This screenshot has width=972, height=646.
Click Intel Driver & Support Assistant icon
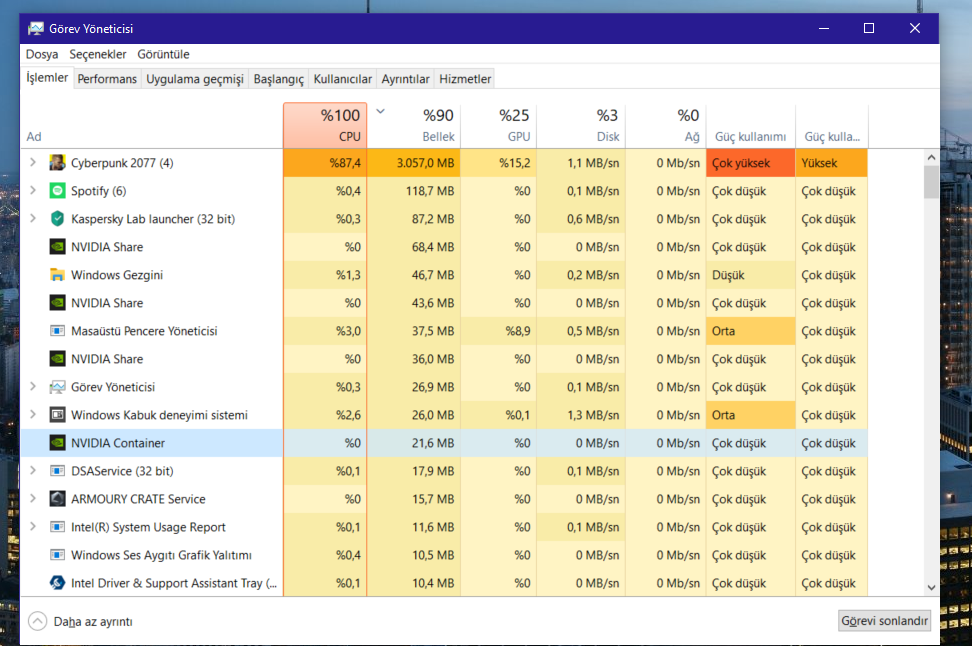[57, 583]
